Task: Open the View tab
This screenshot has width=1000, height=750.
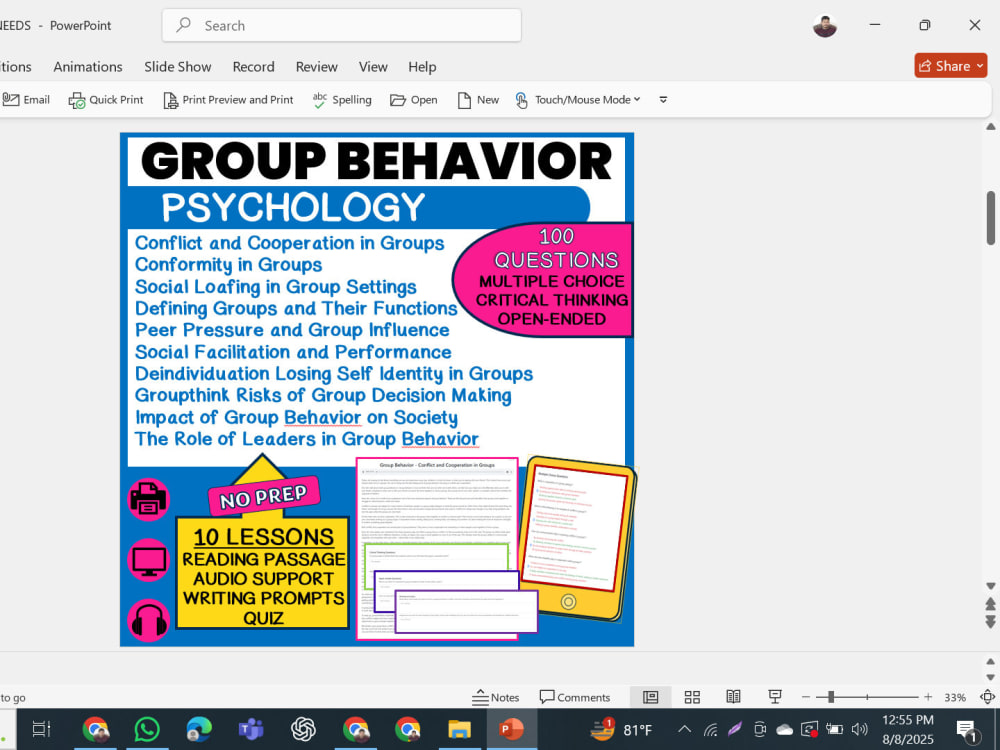Action: point(373,67)
